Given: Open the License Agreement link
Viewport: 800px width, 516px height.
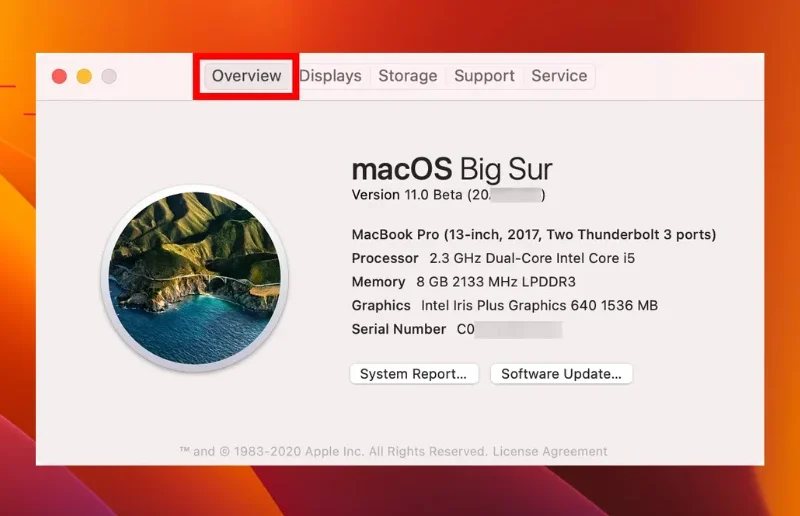Looking at the screenshot, I should pos(550,451).
